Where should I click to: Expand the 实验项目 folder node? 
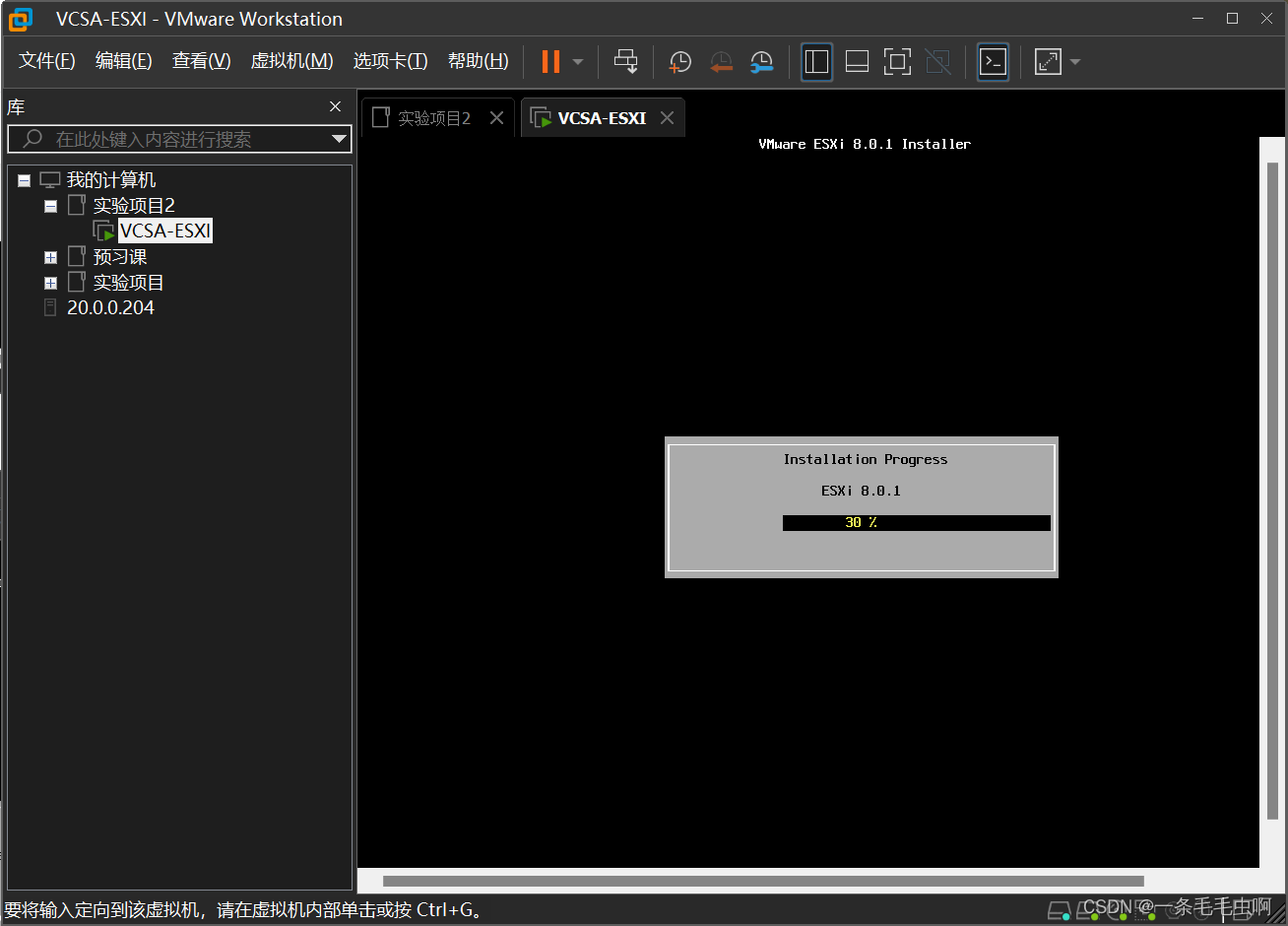[51, 283]
